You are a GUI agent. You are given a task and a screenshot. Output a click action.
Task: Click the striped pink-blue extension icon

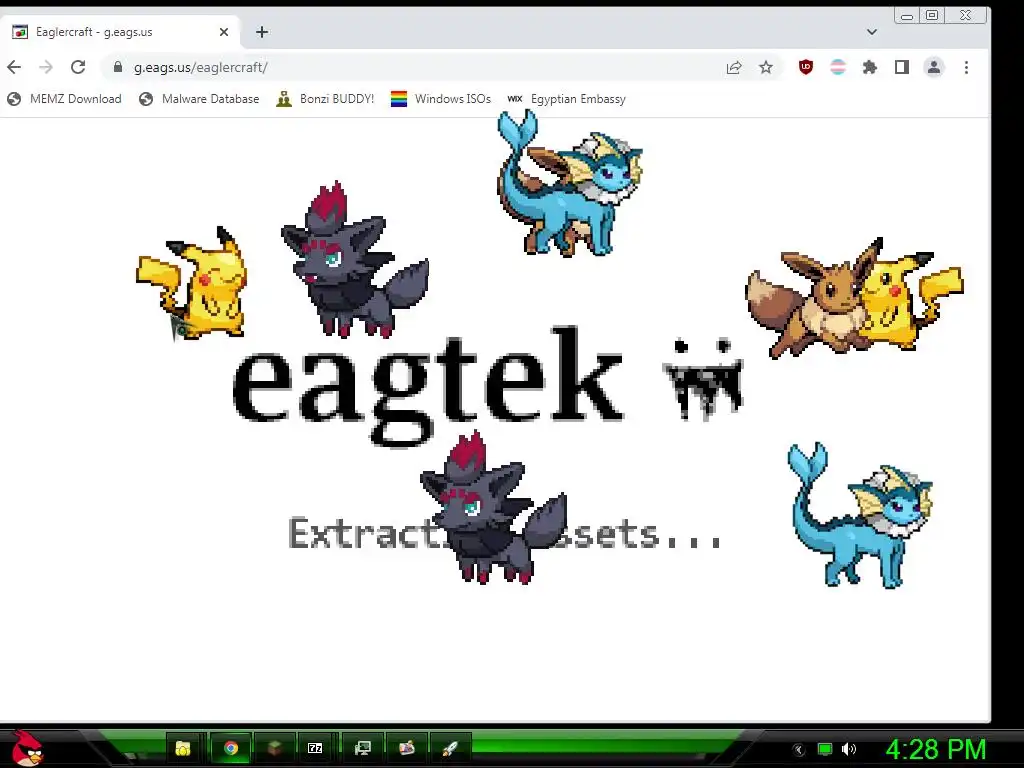pyautogui.click(x=838, y=67)
